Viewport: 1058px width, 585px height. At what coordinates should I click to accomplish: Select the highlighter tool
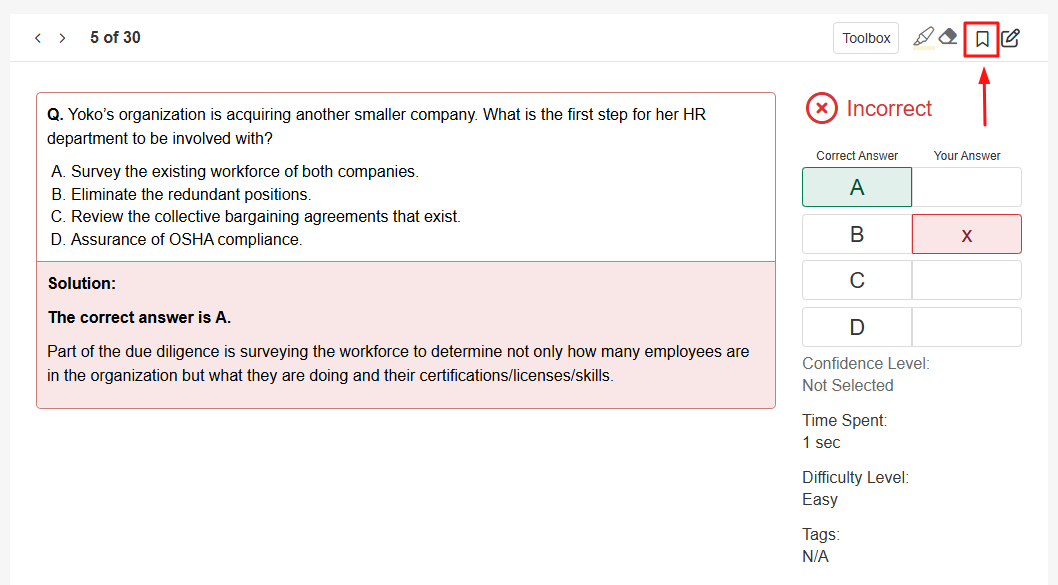tap(924, 38)
